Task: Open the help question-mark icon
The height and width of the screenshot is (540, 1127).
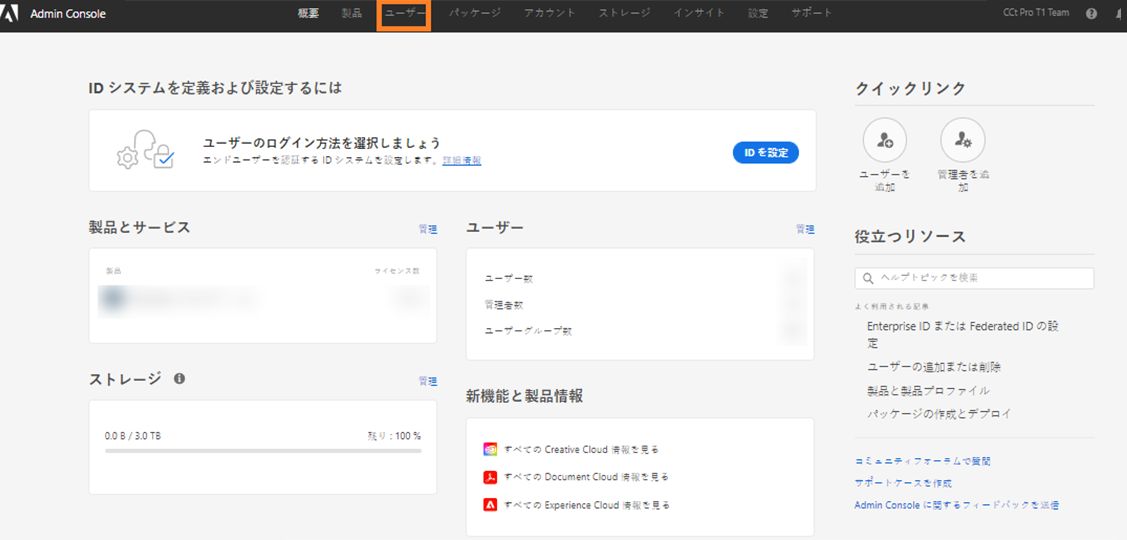Action: 1091,13
